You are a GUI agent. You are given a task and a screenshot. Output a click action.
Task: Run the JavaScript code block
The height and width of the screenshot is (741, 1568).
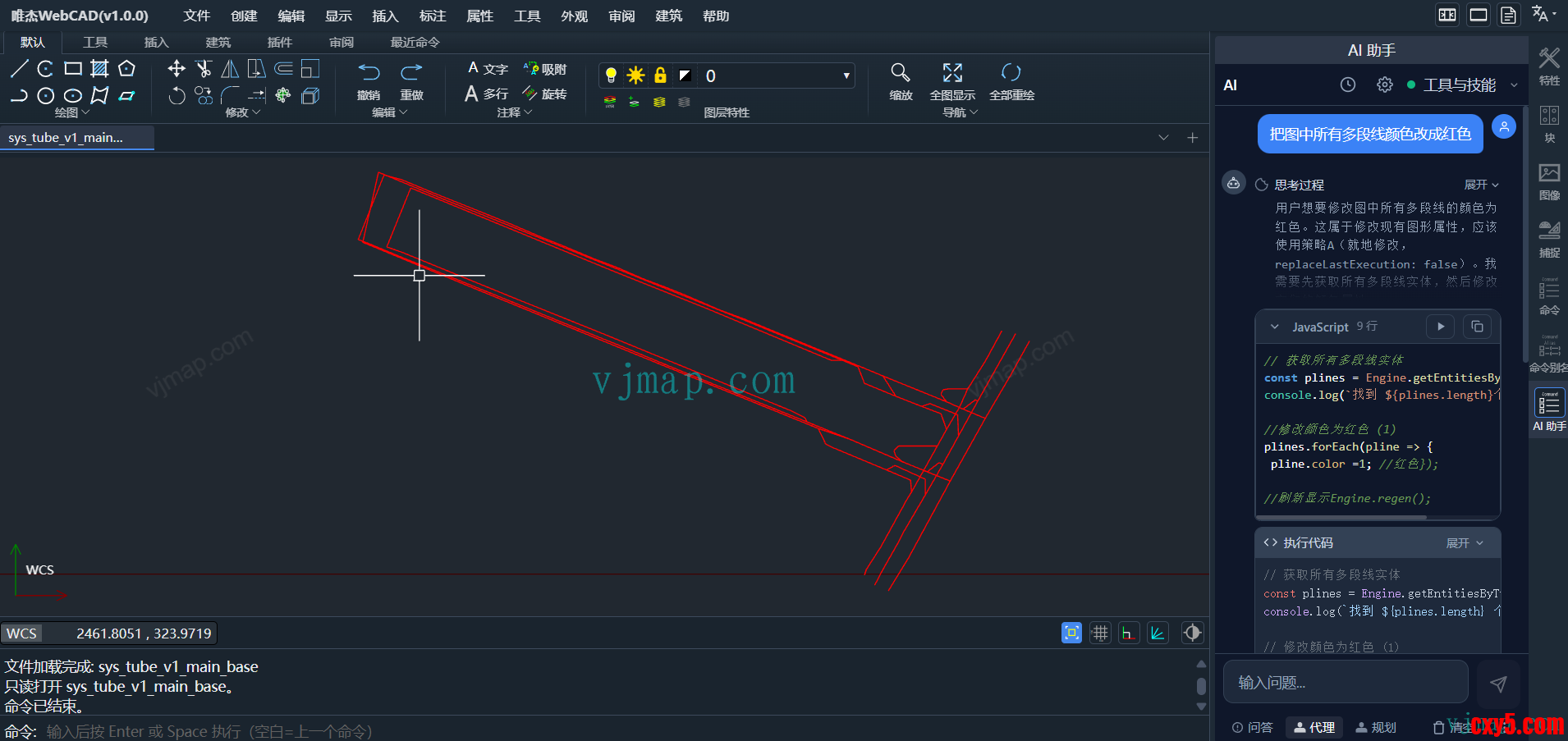pos(1441,327)
